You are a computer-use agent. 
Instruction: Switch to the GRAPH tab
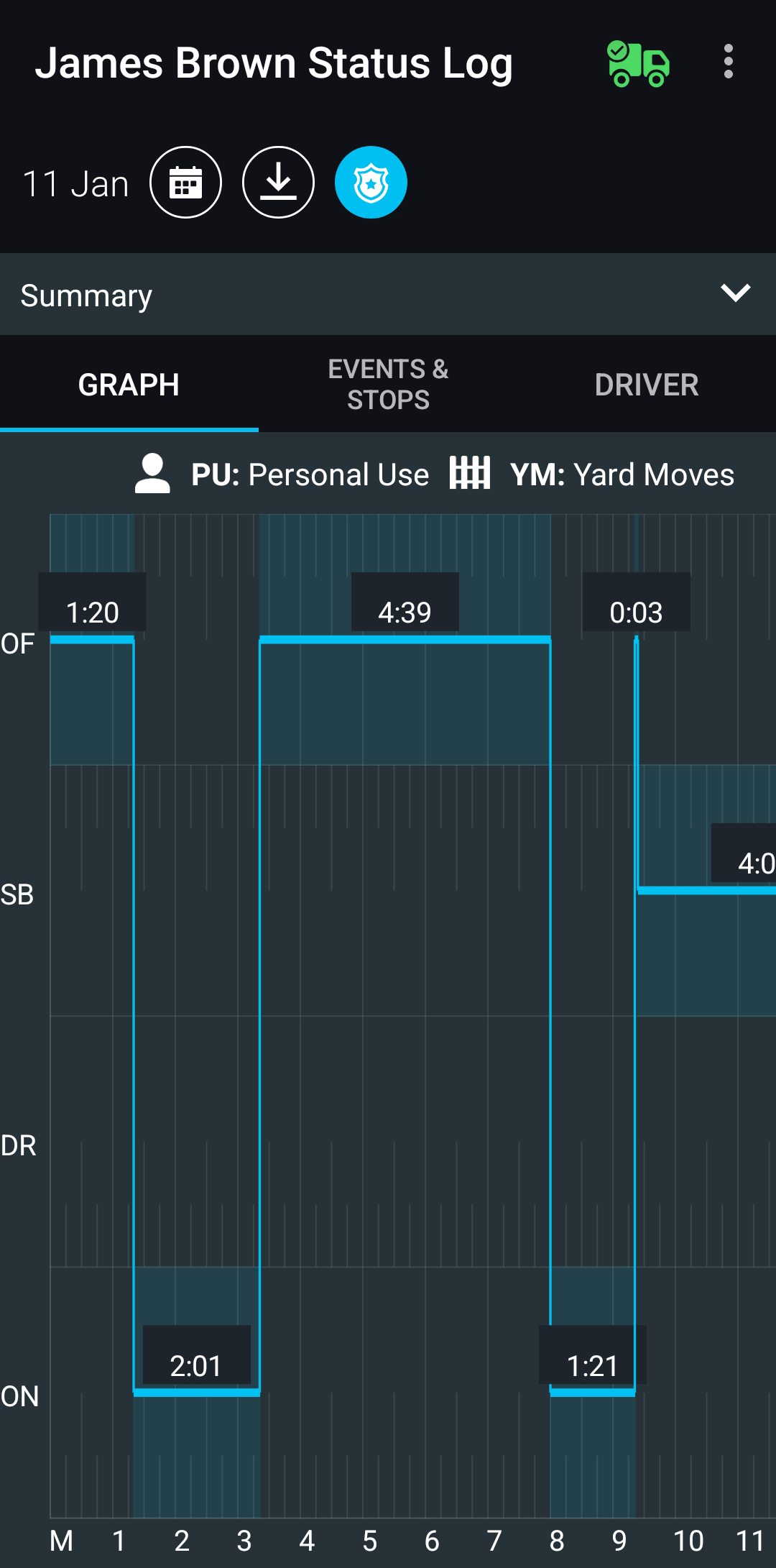(x=129, y=385)
